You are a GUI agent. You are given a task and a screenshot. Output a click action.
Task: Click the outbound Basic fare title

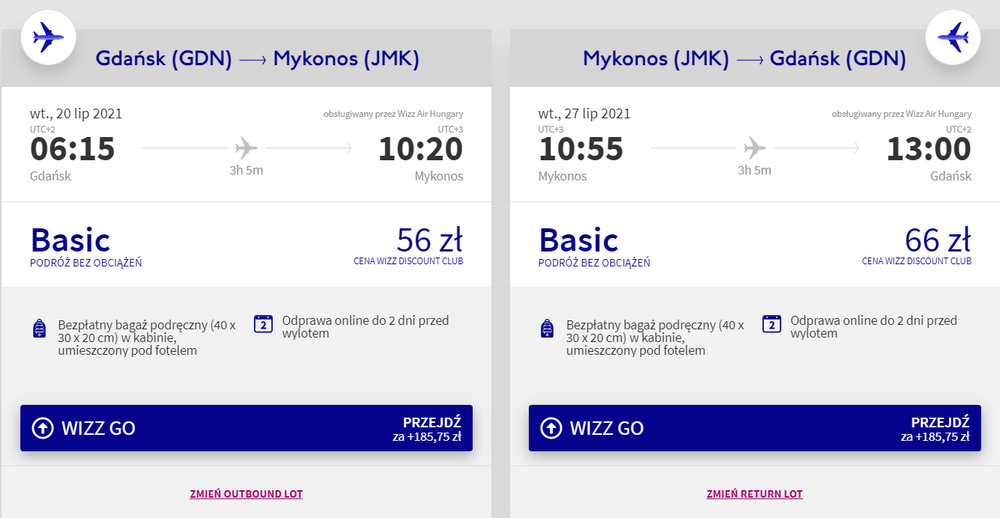[70, 240]
